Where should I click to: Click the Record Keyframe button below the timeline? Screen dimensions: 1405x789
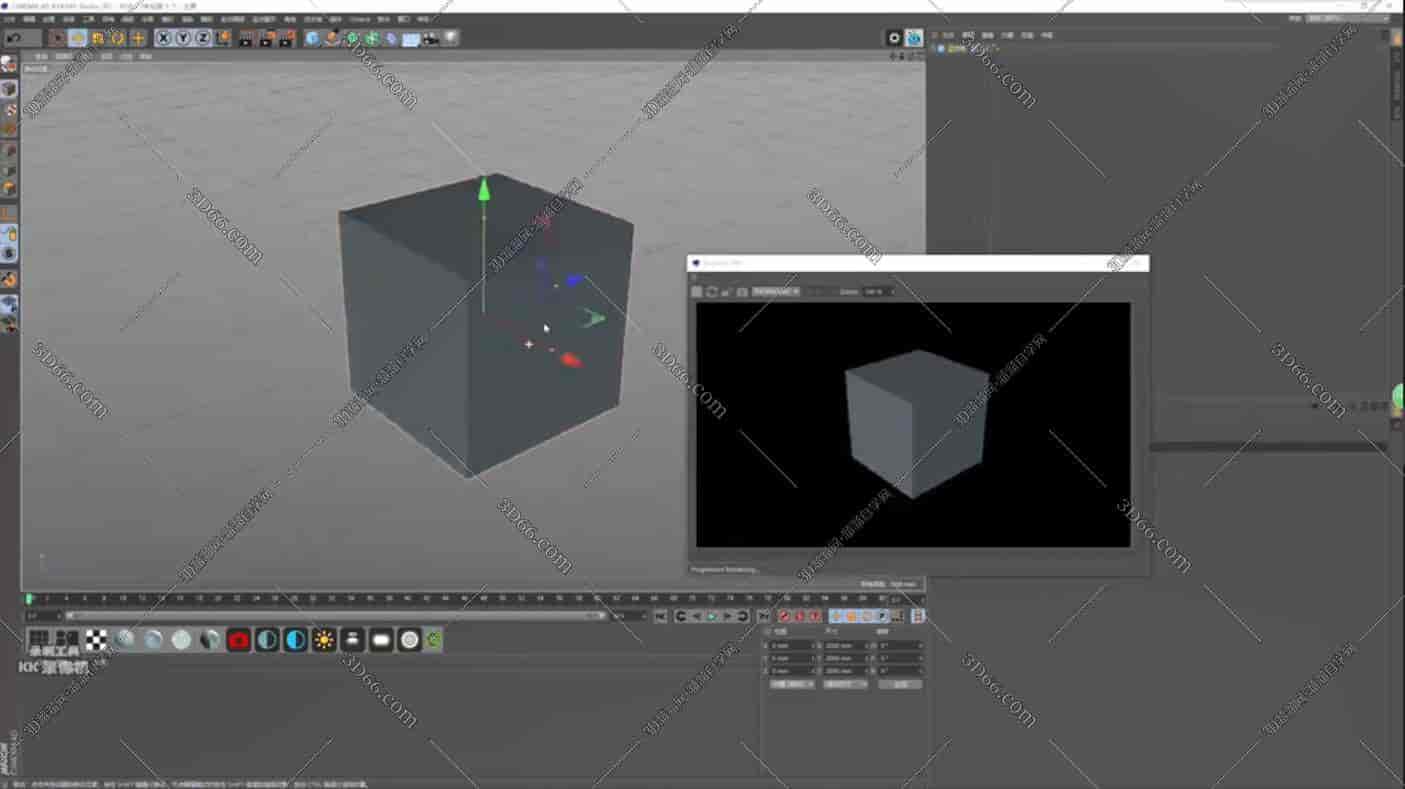(x=784, y=615)
